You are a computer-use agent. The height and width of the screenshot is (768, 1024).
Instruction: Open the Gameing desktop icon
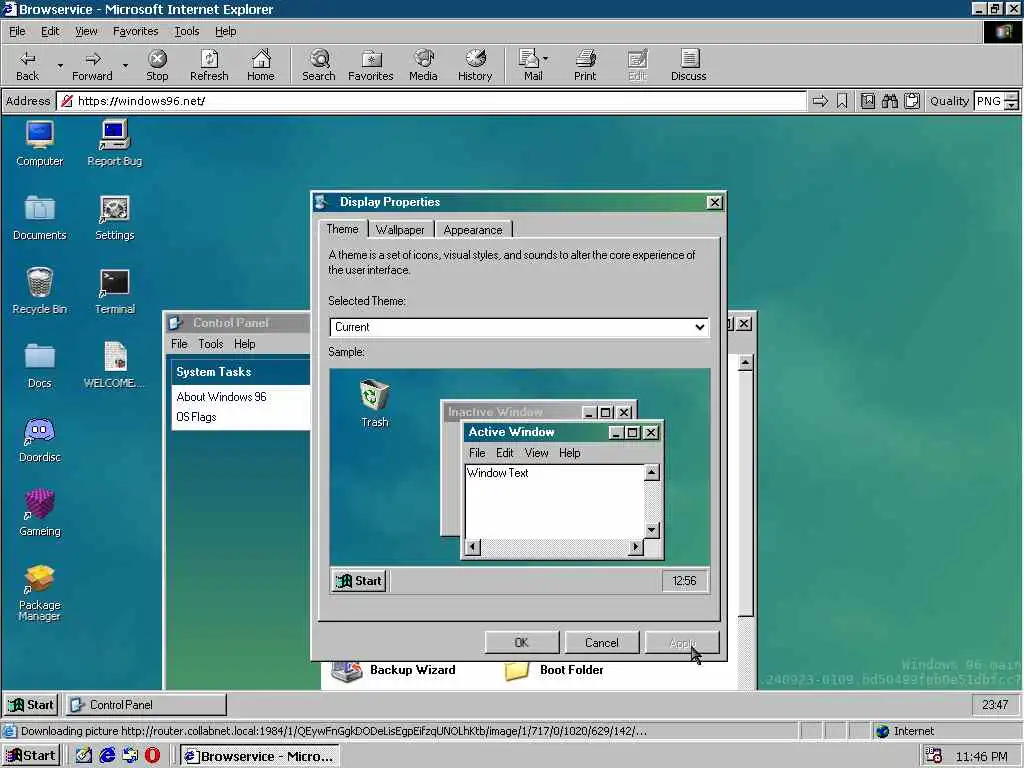pyautogui.click(x=40, y=505)
